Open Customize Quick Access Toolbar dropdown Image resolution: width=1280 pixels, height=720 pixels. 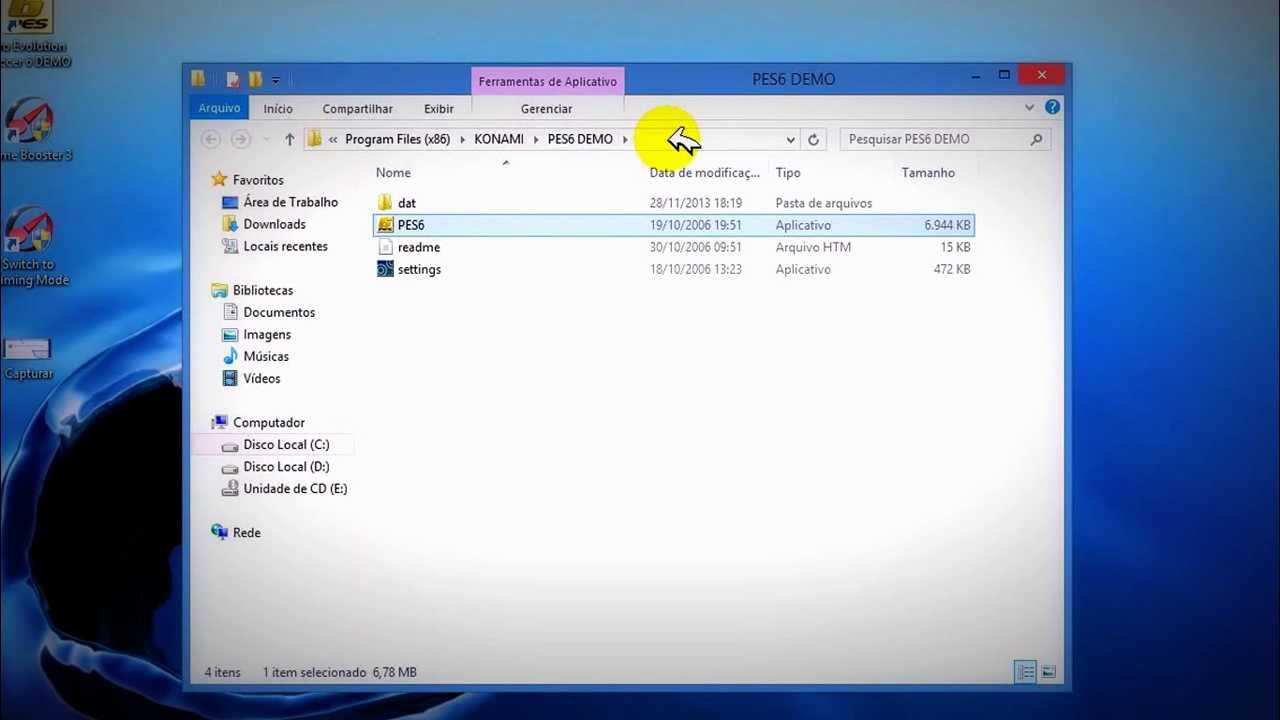click(x=275, y=80)
